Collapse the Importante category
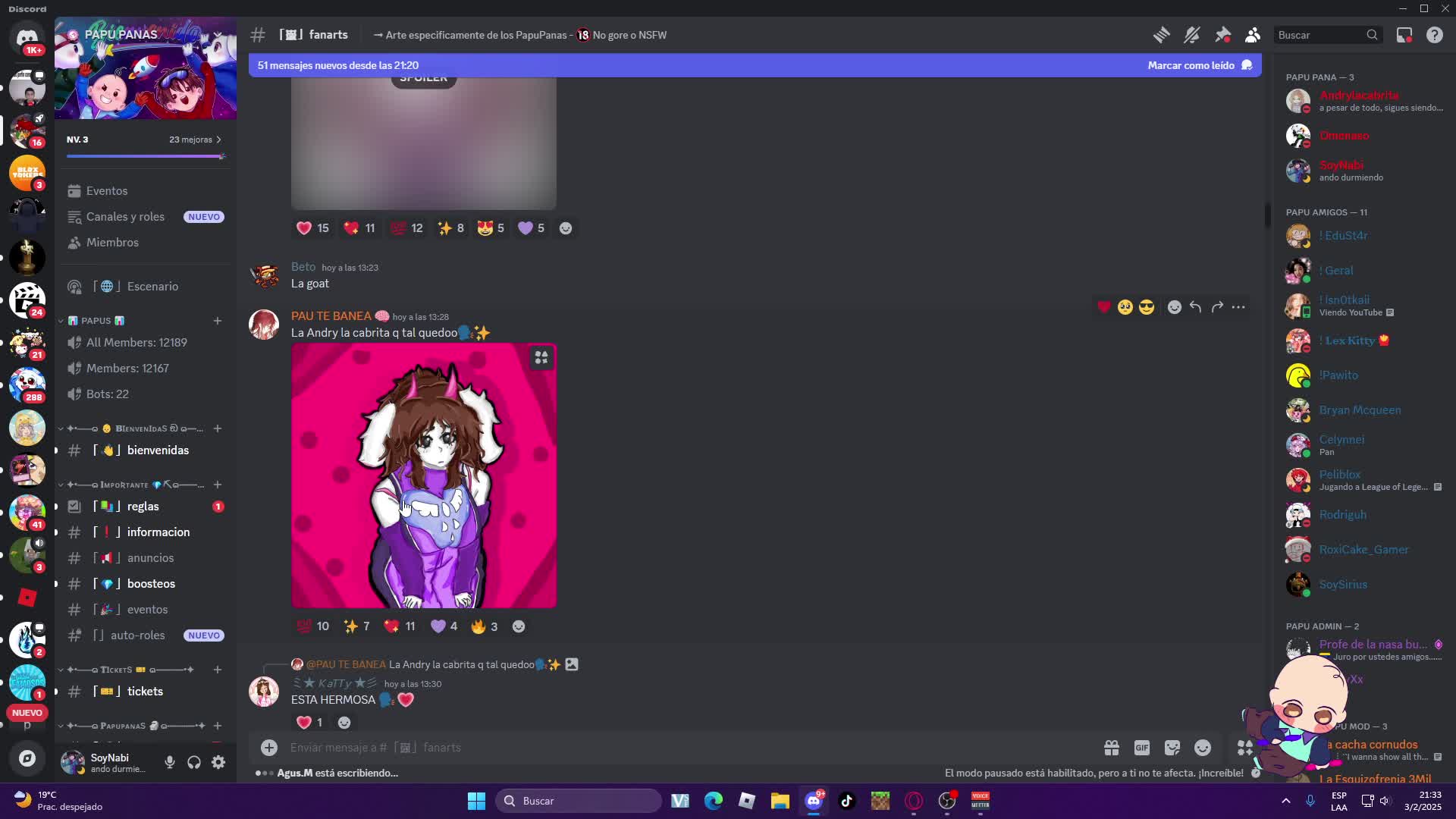This screenshot has height=819, width=1456. pos(130,485)
